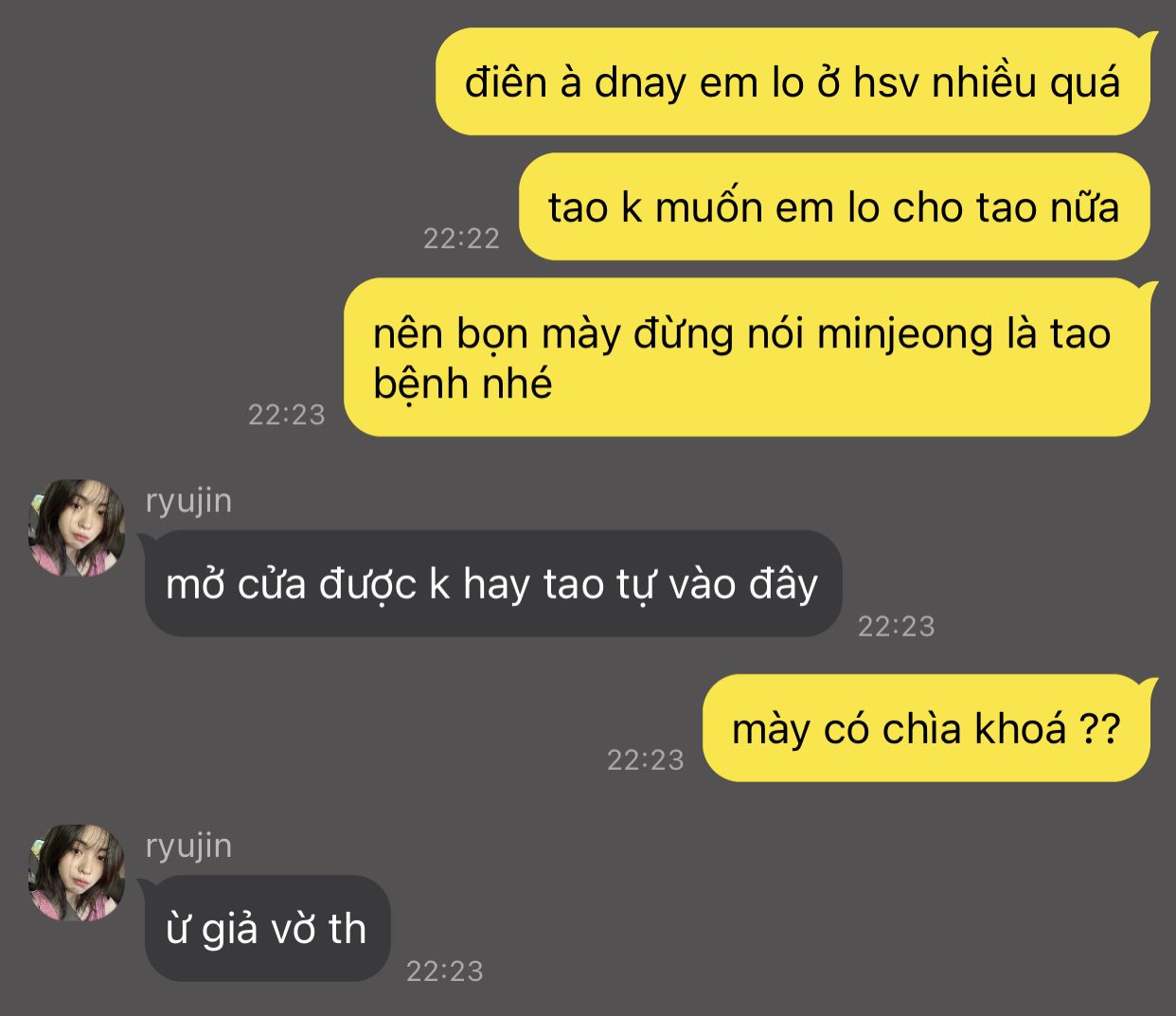Tap the timestamp next to "ừ giả vờ th"
This screenshot has width=1176, height=1016.
pos(445,971)
